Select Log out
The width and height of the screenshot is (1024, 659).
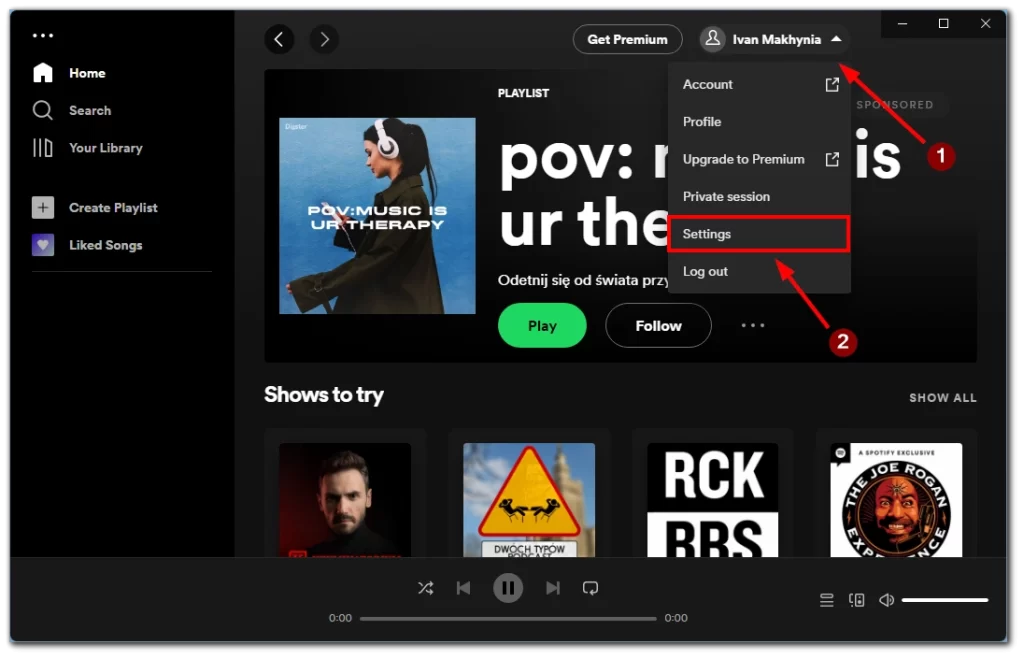coord(760,271)
